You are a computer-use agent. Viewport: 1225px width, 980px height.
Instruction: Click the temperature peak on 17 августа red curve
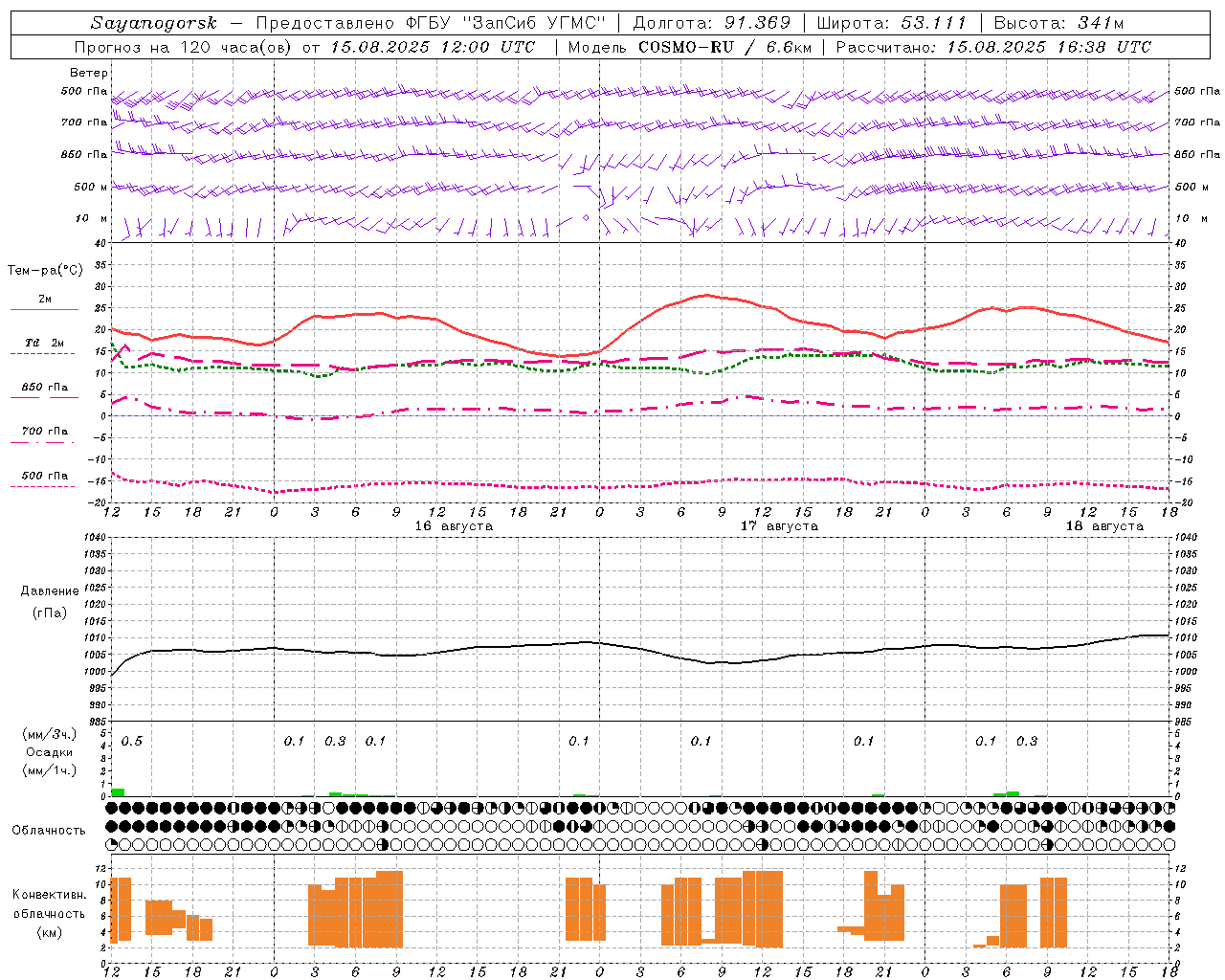(706, 295)
